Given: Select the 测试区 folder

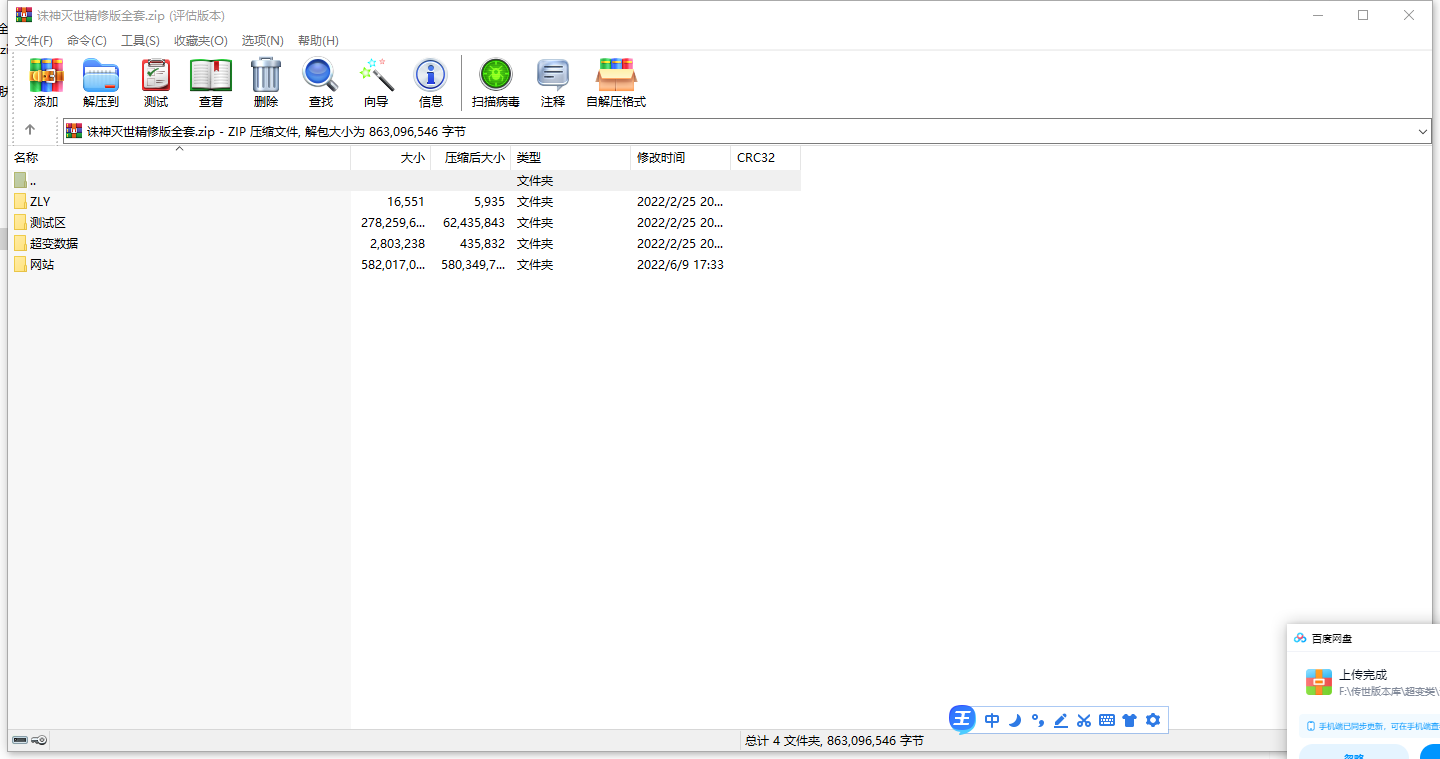Looking at the screenshot, I should [x=48, y=223].
